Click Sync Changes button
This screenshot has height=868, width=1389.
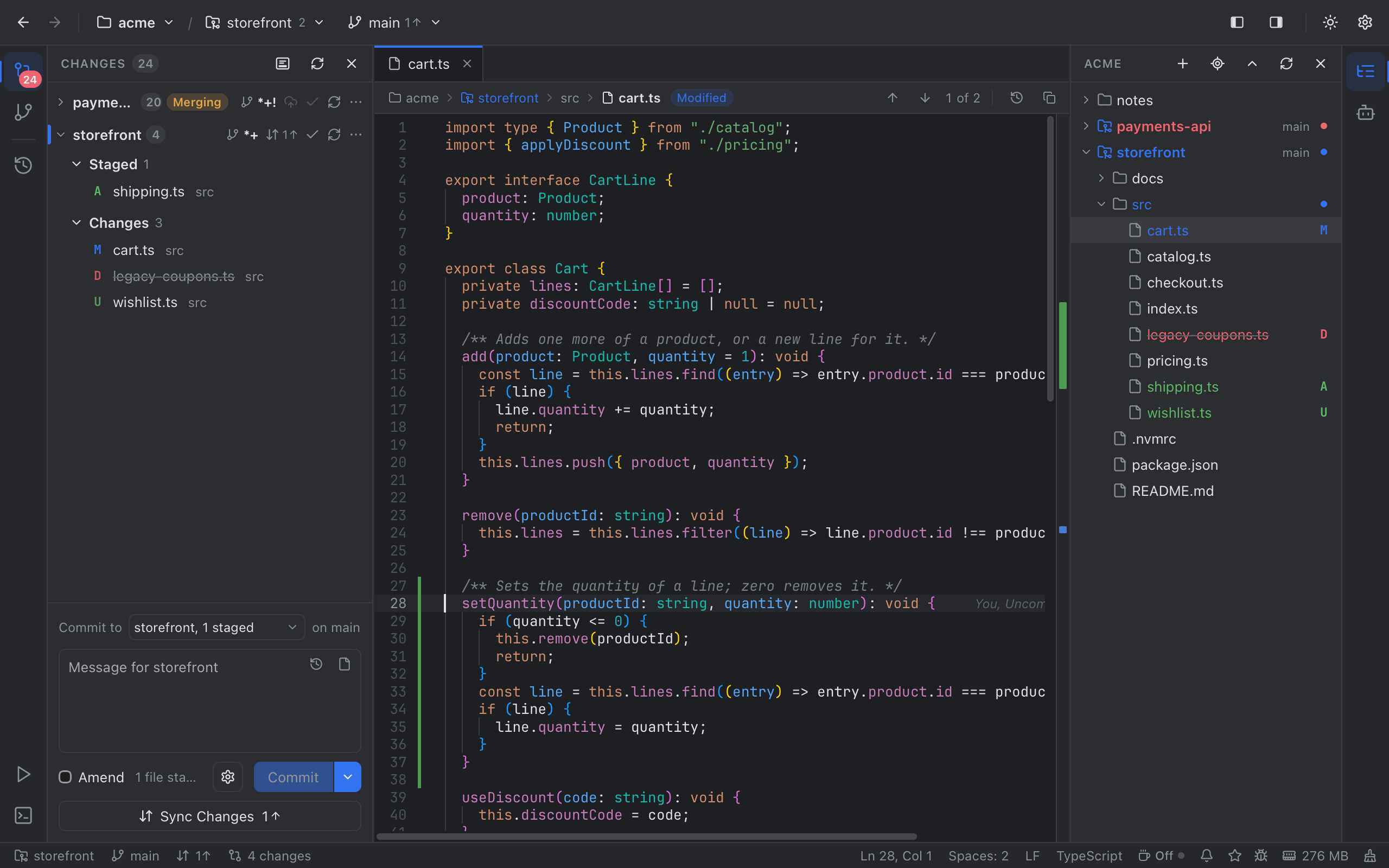tap(210, 816)
